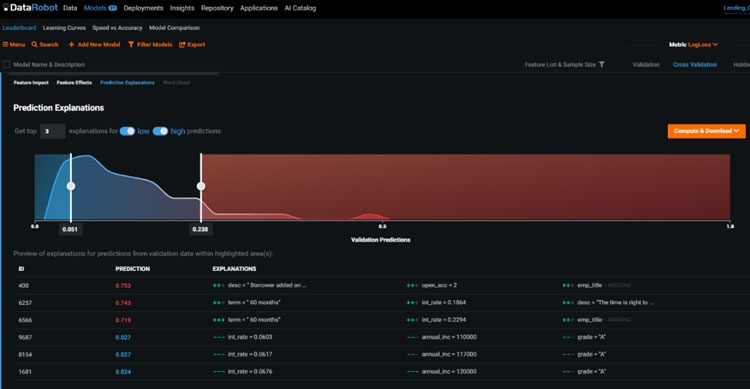Click the feature list filter funnel icon
This screenshot has height=389, width=750.
click(x=602, y=64)
